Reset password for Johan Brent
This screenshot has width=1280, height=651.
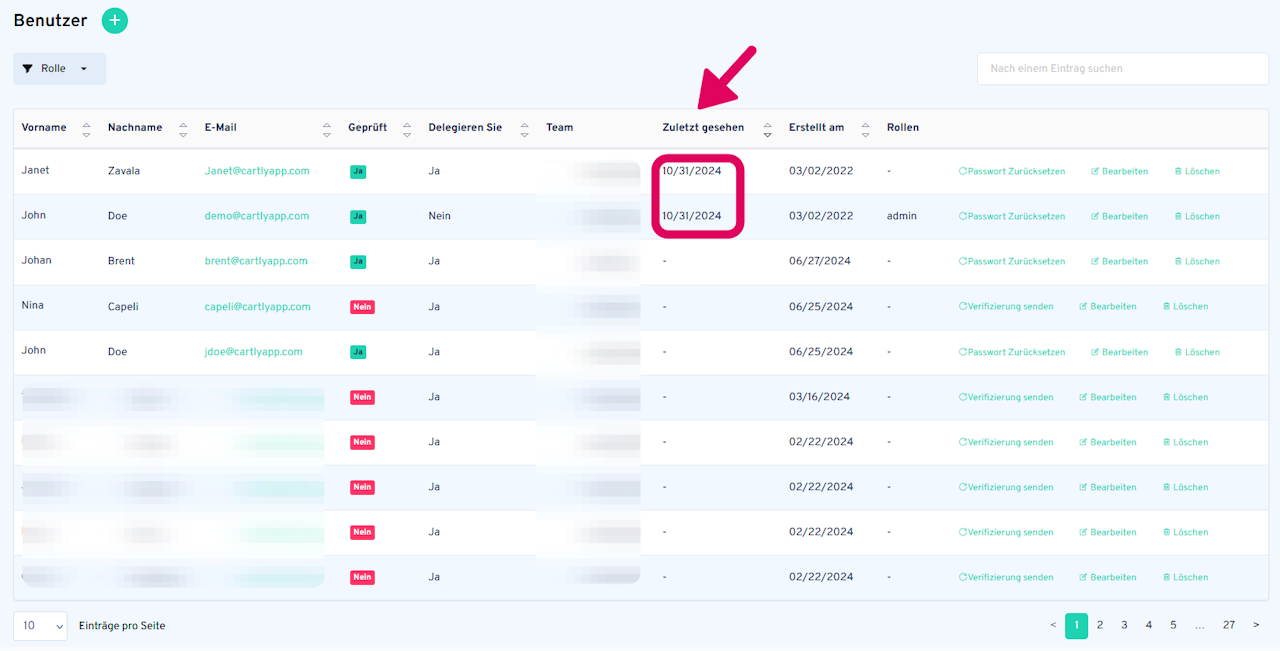coord(1012,261)
